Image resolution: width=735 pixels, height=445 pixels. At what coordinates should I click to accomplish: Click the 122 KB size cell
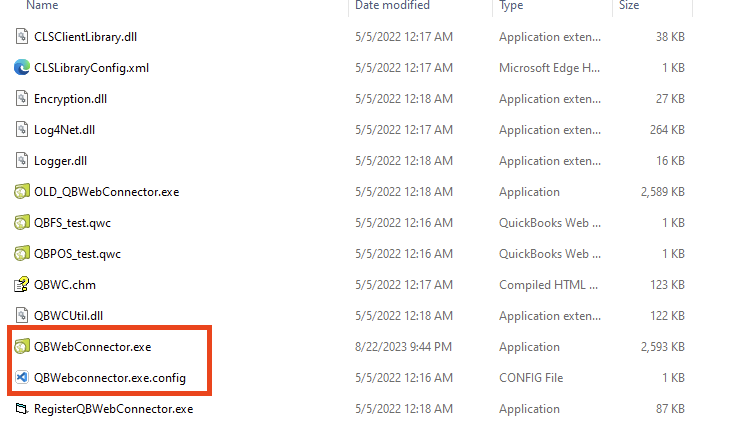pos(668,316)
